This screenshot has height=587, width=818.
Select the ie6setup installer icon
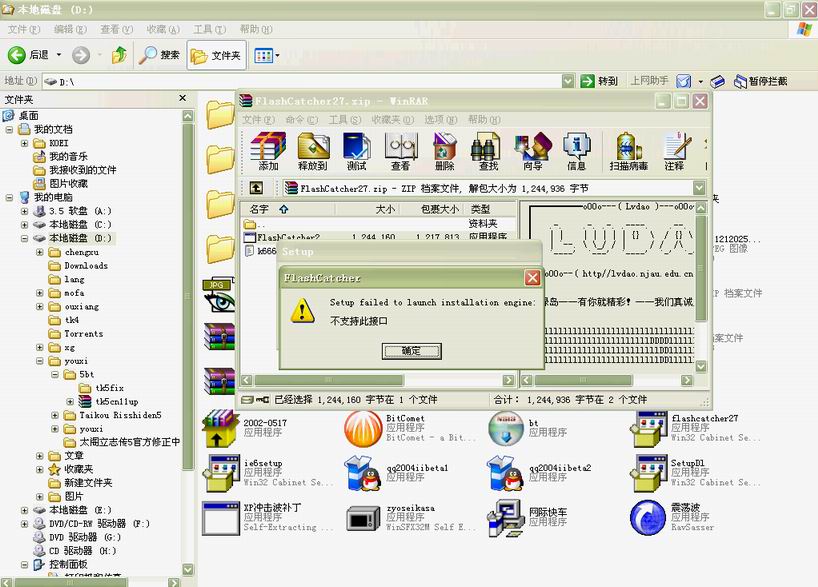tap(220, 473)
